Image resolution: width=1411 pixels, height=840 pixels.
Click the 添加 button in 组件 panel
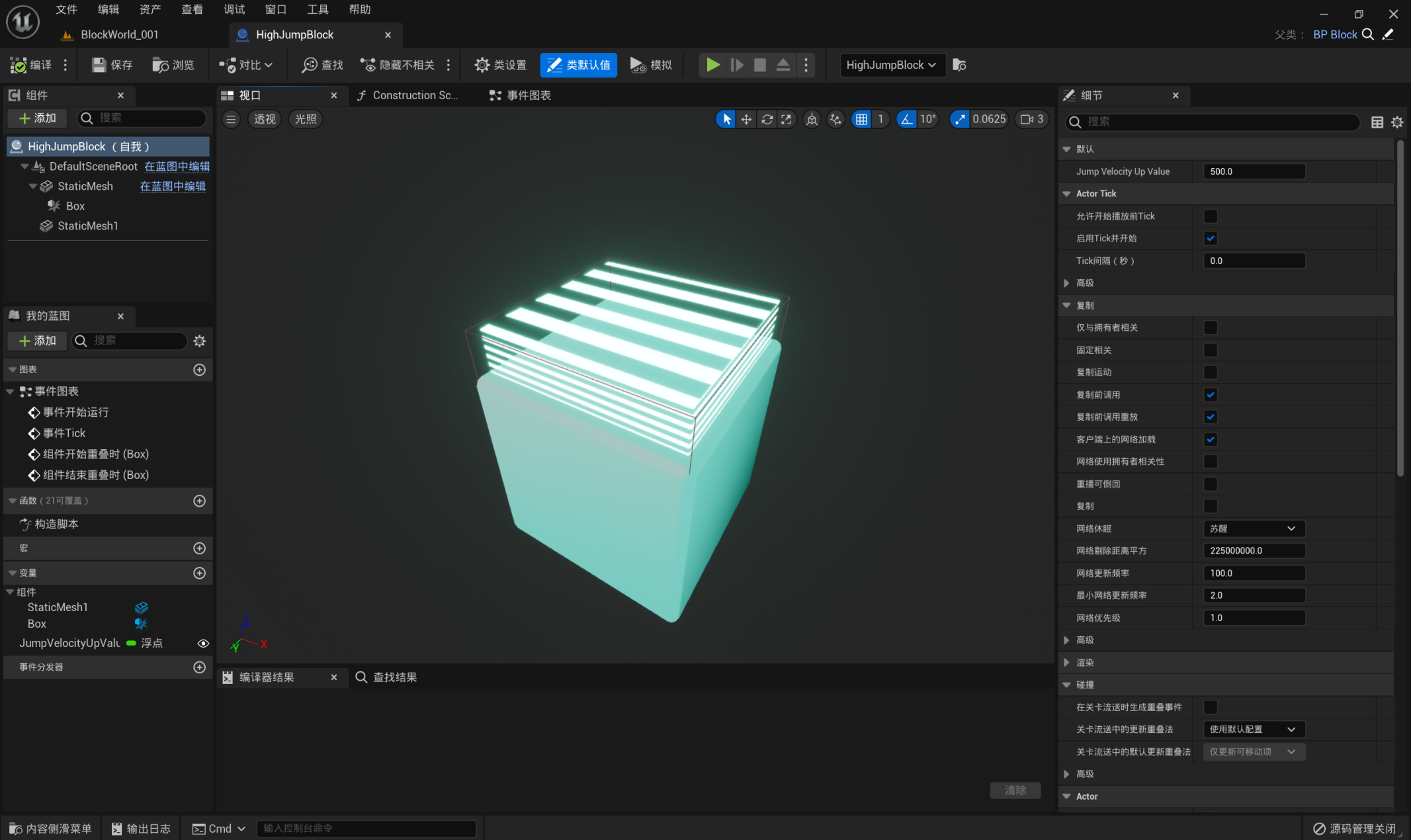(38, 118)
